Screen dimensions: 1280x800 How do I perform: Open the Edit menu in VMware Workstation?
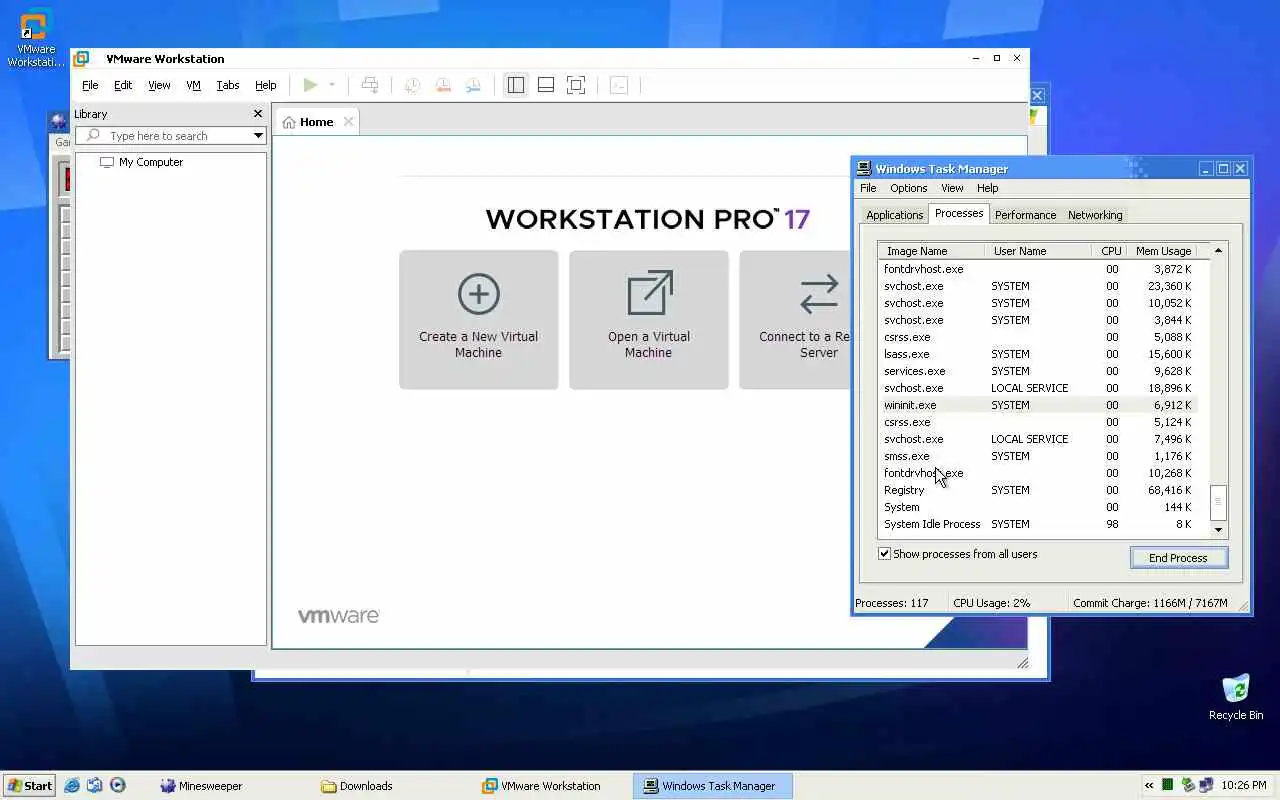[x=123, y=85]
